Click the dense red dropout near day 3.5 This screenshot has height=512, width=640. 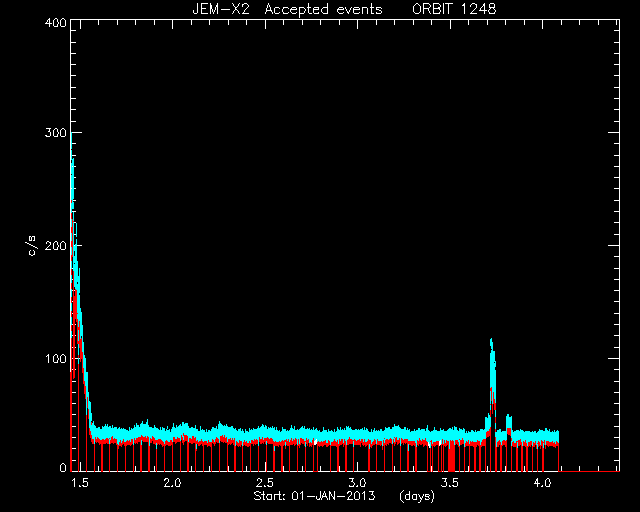pos(451,458)
